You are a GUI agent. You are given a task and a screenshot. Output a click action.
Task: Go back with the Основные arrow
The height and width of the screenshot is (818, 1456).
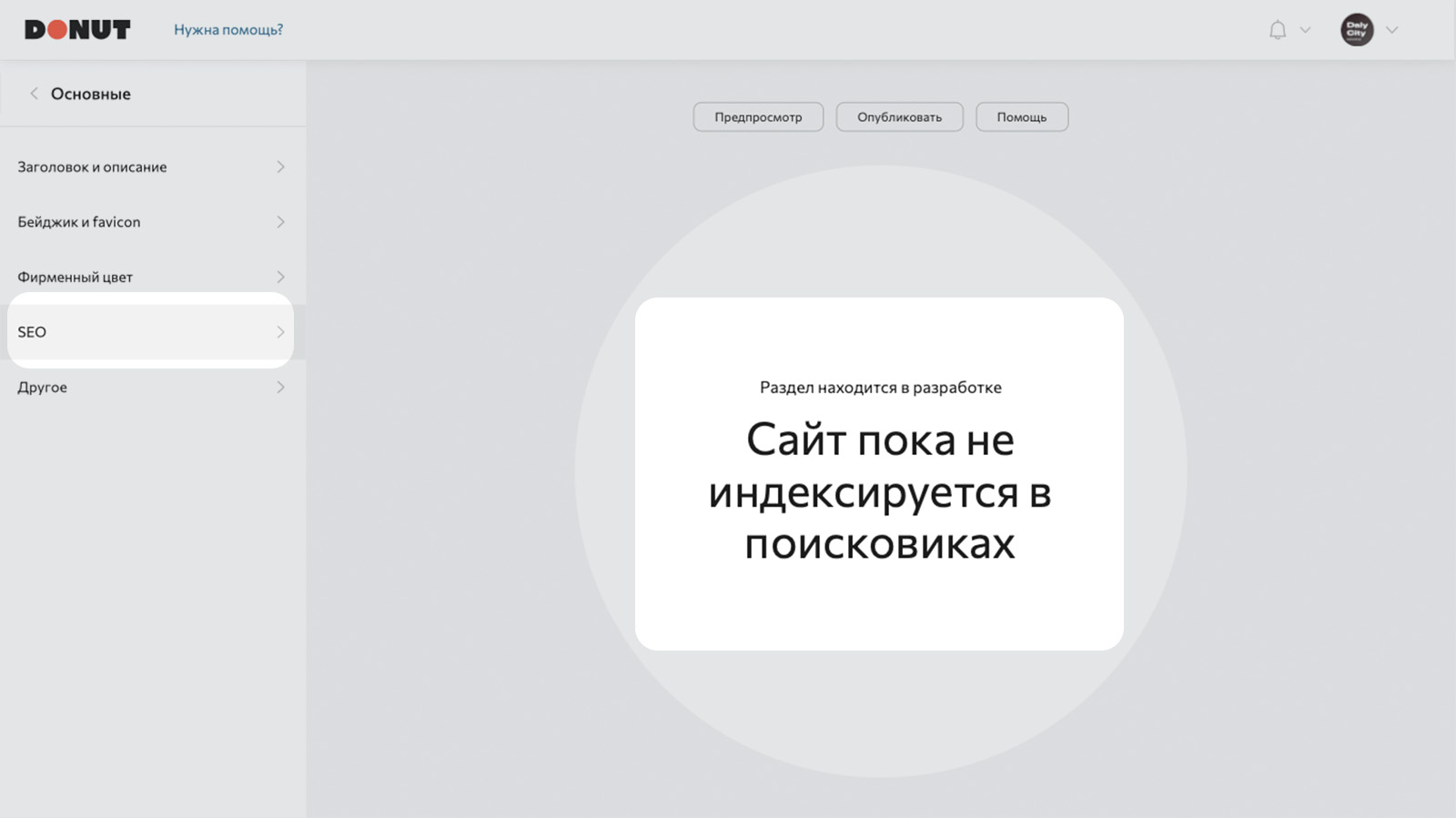click(34, 94)
